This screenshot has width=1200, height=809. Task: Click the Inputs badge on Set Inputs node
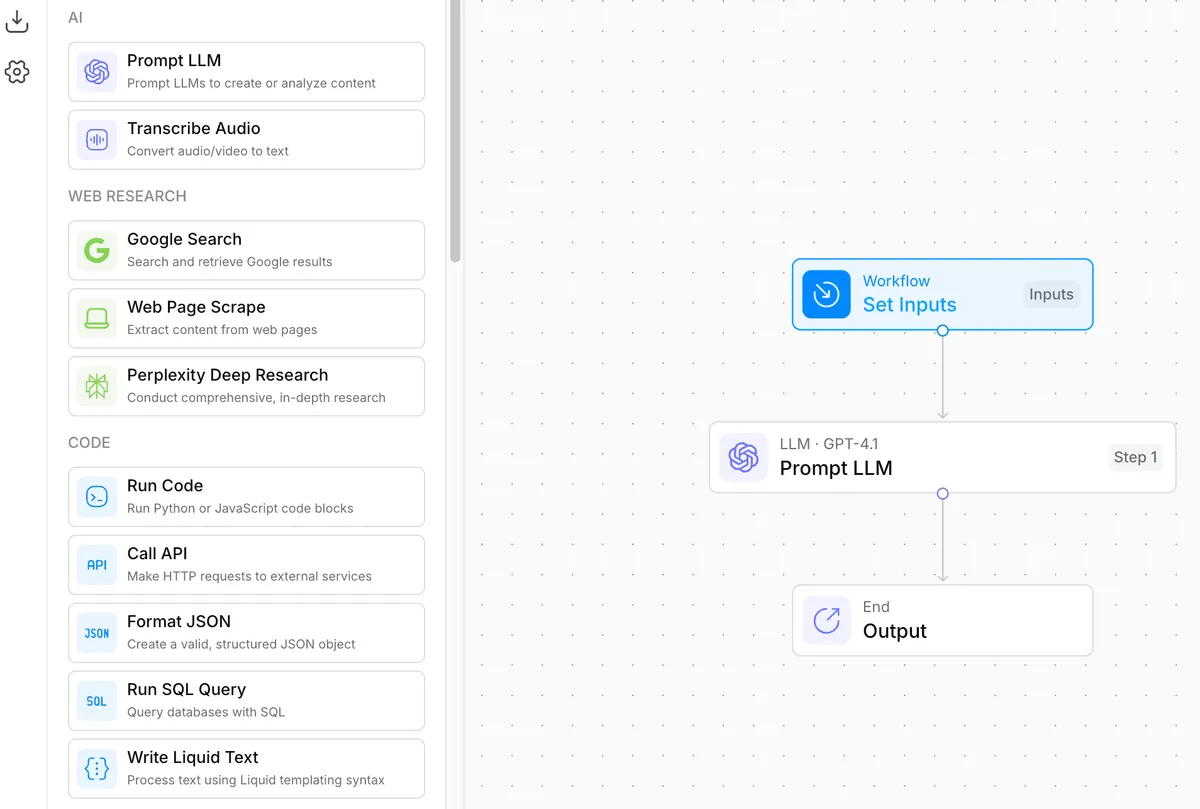pyautogui.click(x=1051, y=294)
